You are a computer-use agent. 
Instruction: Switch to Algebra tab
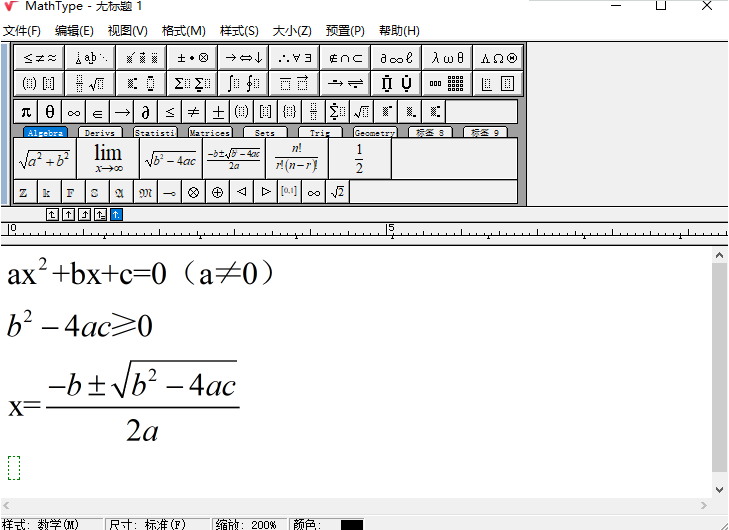point(45,132)
